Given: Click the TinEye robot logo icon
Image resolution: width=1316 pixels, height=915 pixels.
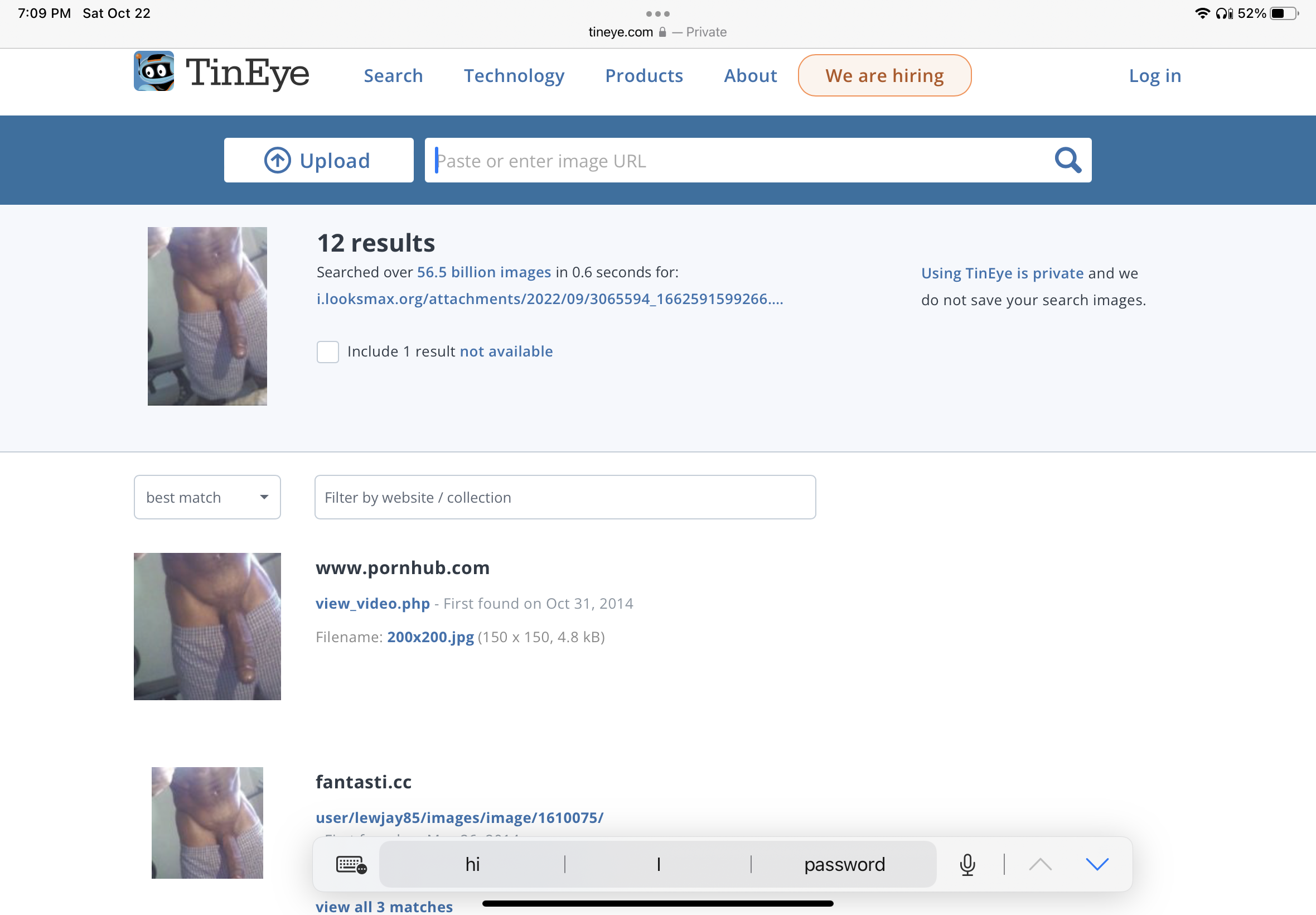Looking at the screenshot, I should [153, 71].
